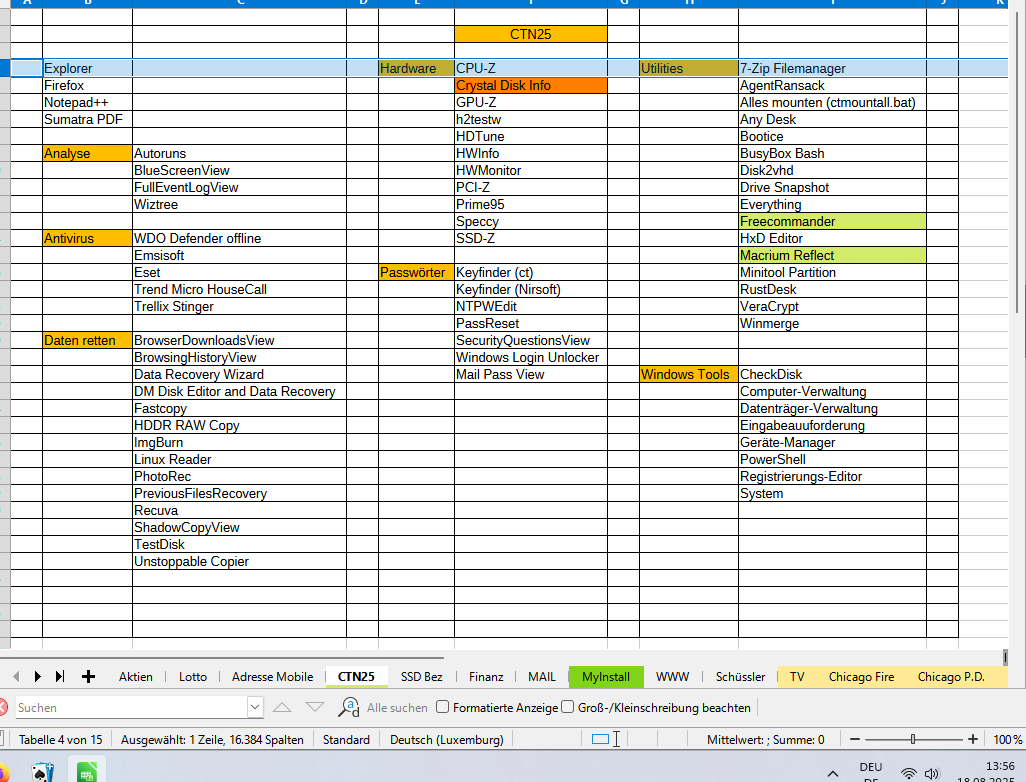
Task: Select the Passwörter category cell
Action: pos(416,272)
